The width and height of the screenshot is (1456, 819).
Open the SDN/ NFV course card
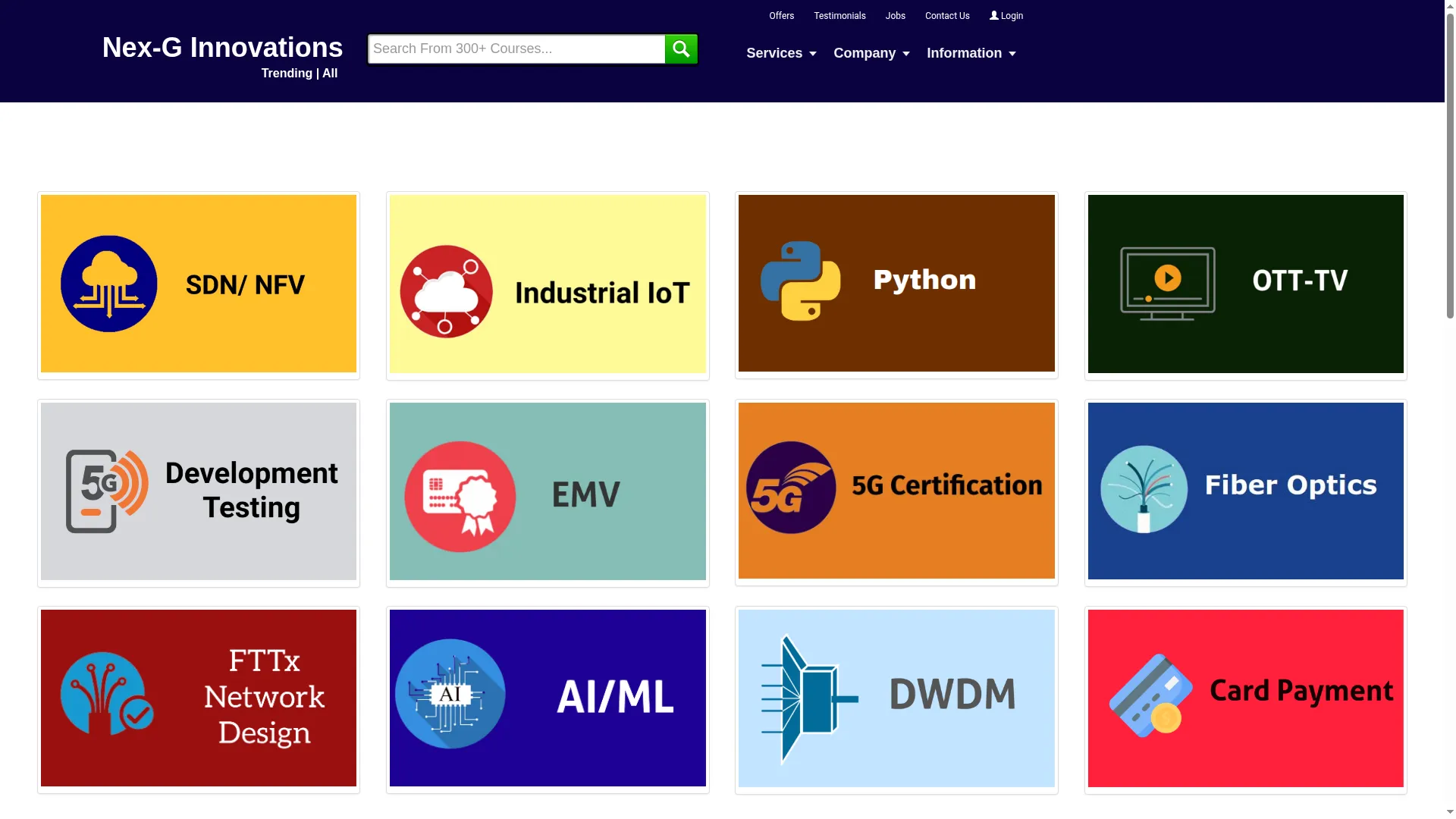click(x=199, y=284)
